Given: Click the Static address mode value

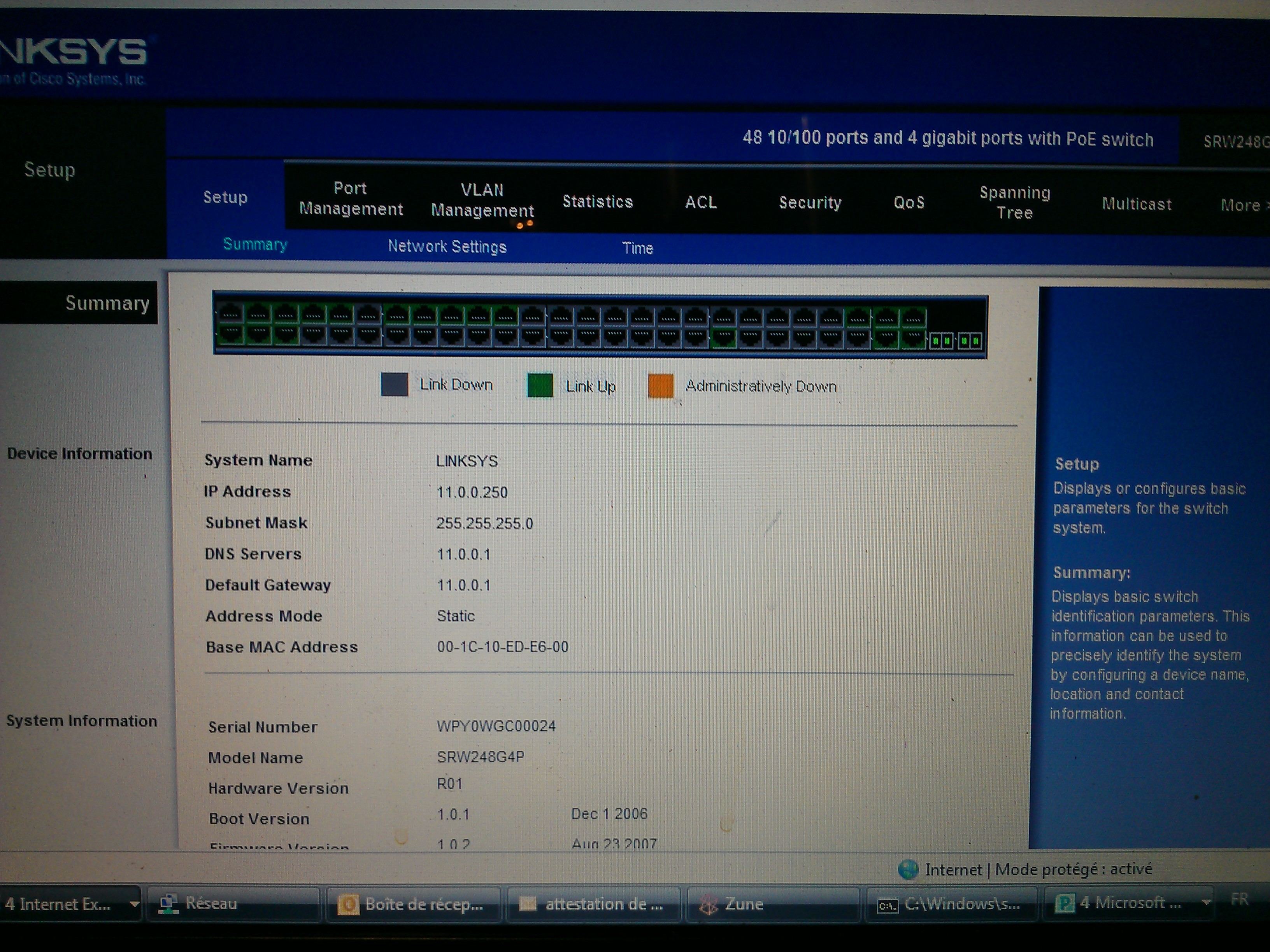Looking at the screenshot, I should [x=455, y=616].
